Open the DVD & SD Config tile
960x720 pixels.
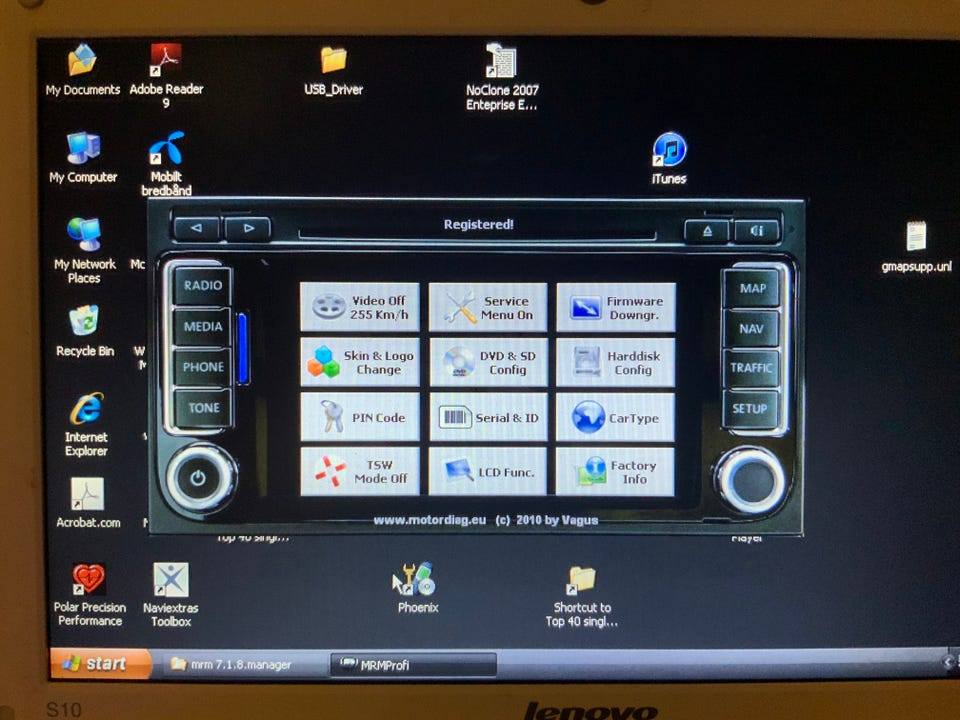pos(488,362)
